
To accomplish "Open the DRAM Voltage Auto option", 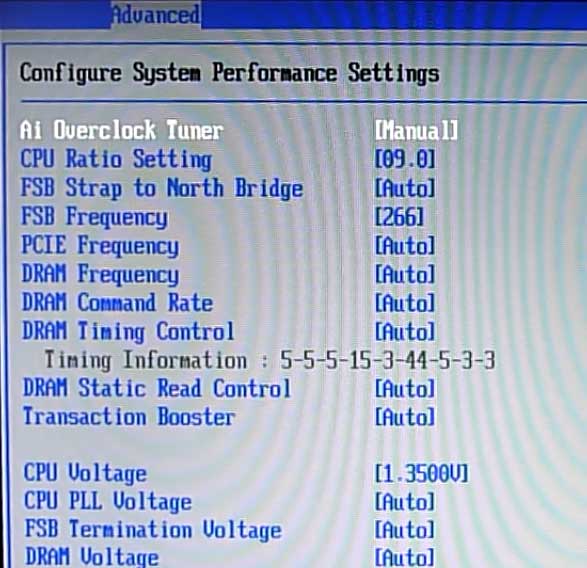I will coord(405,558).
